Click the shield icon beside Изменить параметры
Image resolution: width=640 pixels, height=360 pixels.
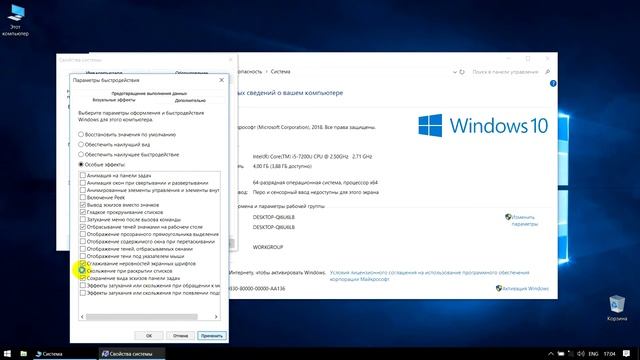coord(508,217)
